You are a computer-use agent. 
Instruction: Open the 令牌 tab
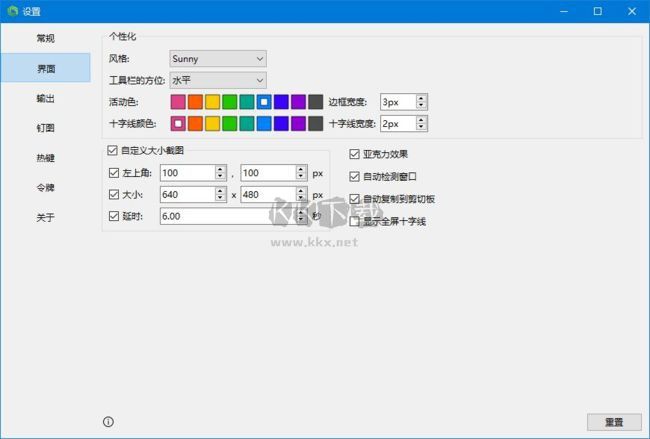(x=46, y=187)
